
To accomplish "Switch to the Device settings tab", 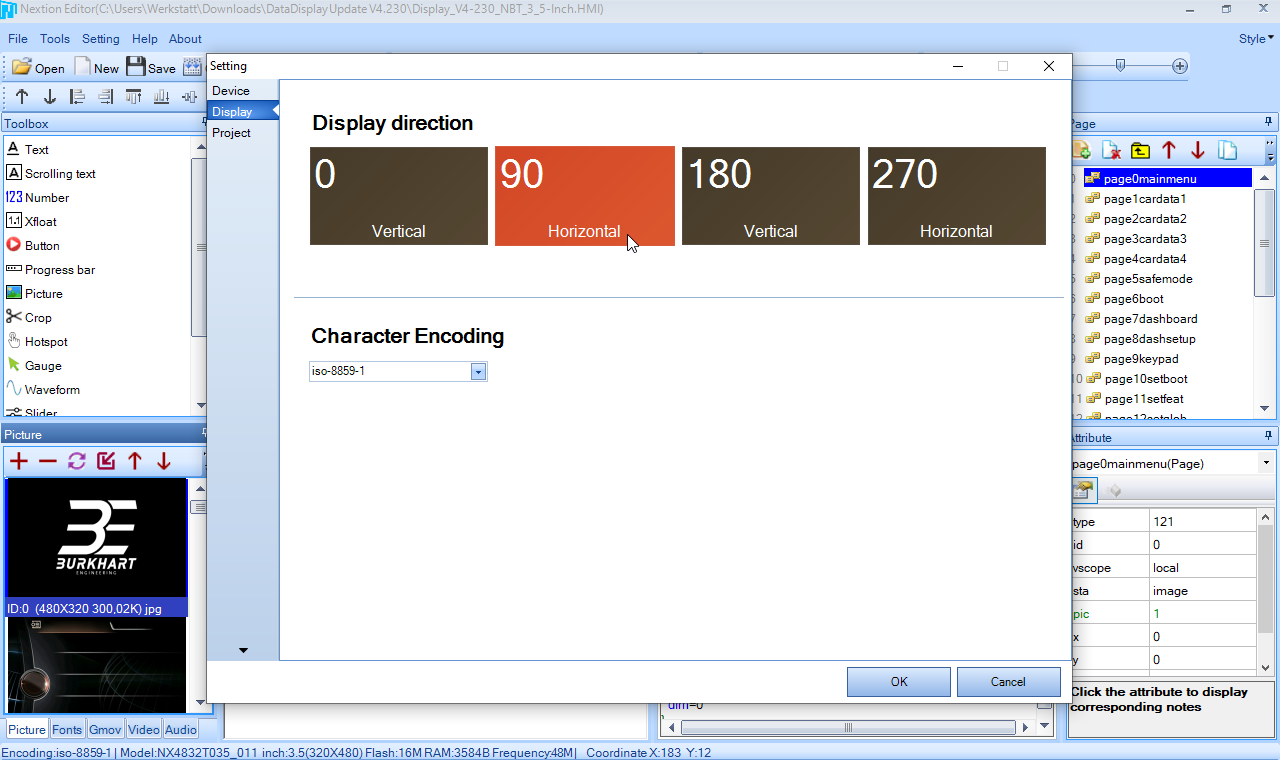I will click(231, 91).
